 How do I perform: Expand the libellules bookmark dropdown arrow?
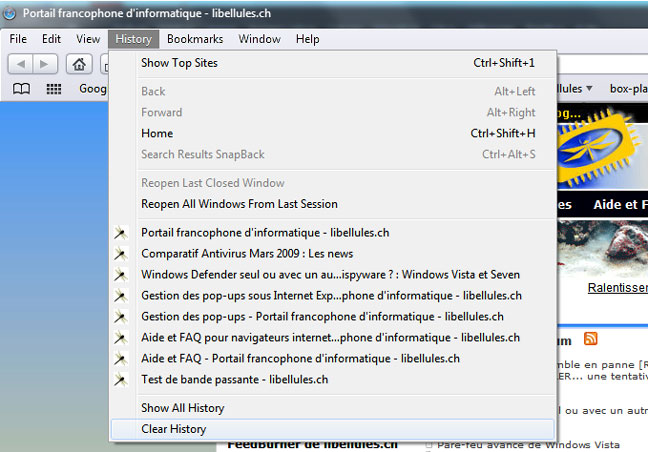coord(589,88)
